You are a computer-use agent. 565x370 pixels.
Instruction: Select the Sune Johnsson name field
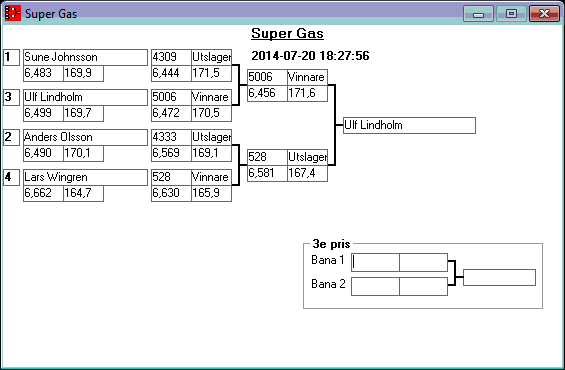click(x=85, y=57)
